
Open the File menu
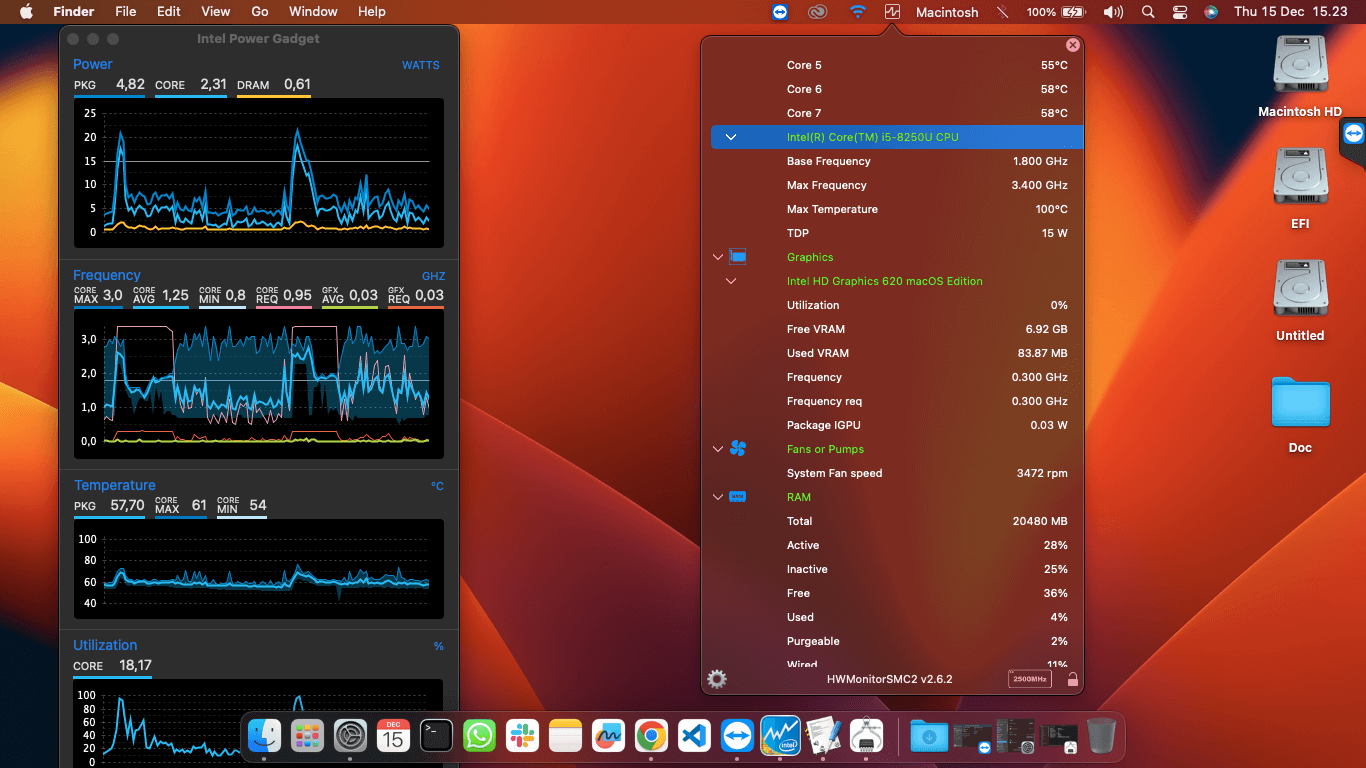tap(126, 12)
